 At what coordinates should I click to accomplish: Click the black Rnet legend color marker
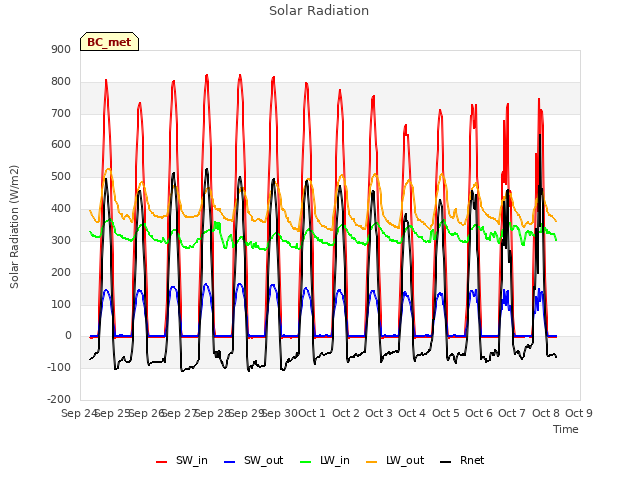tap(446, 462)
